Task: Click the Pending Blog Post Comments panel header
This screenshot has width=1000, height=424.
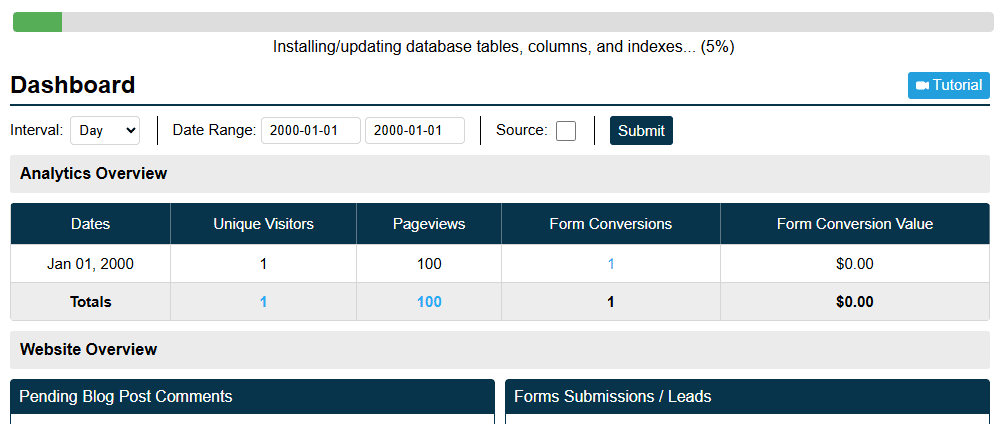Action: coord(253,397)
